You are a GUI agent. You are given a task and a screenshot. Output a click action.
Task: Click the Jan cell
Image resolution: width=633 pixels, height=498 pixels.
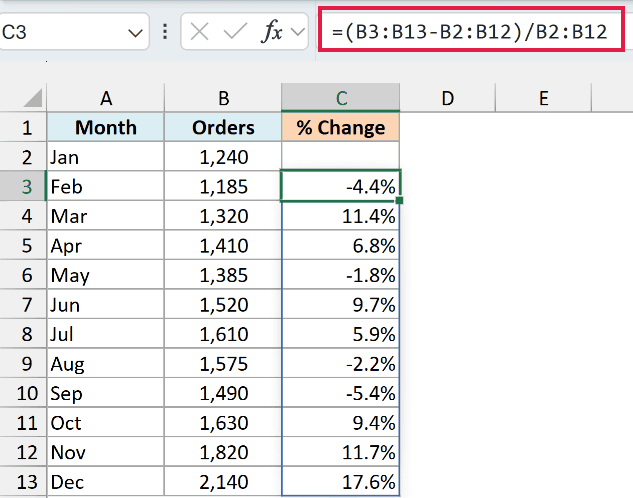click(106, 157)
